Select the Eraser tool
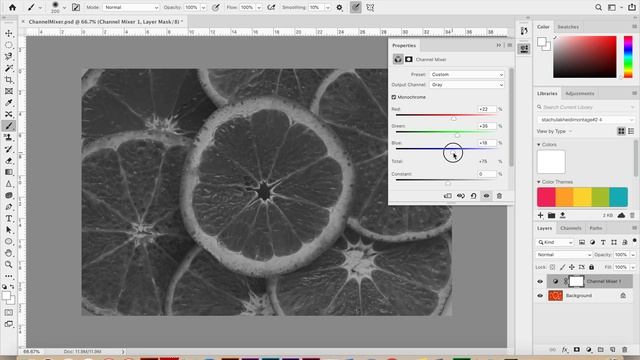 [9, 161]
